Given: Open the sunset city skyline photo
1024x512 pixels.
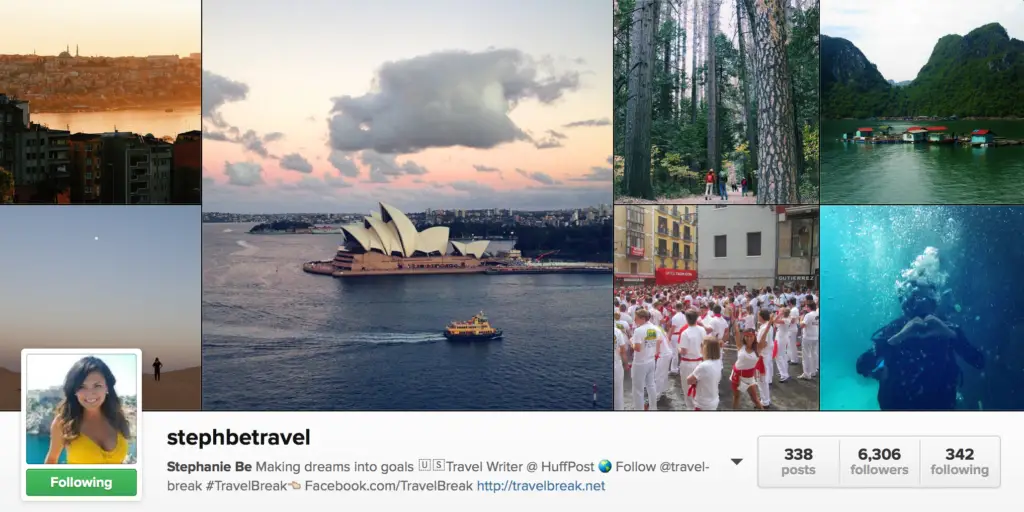Looking at the screenshot, I should click(100, 102).
